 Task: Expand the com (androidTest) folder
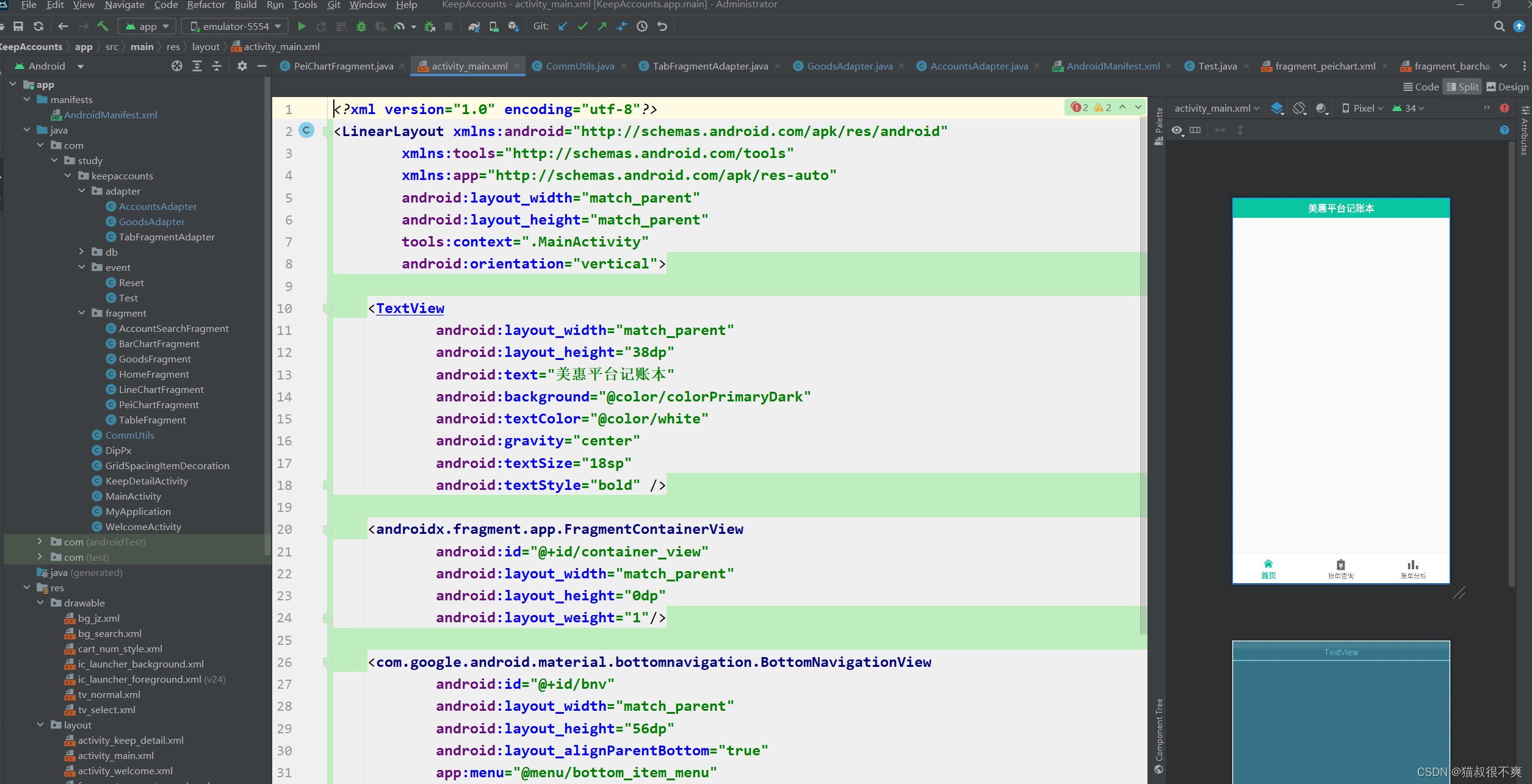coord(40,542)
